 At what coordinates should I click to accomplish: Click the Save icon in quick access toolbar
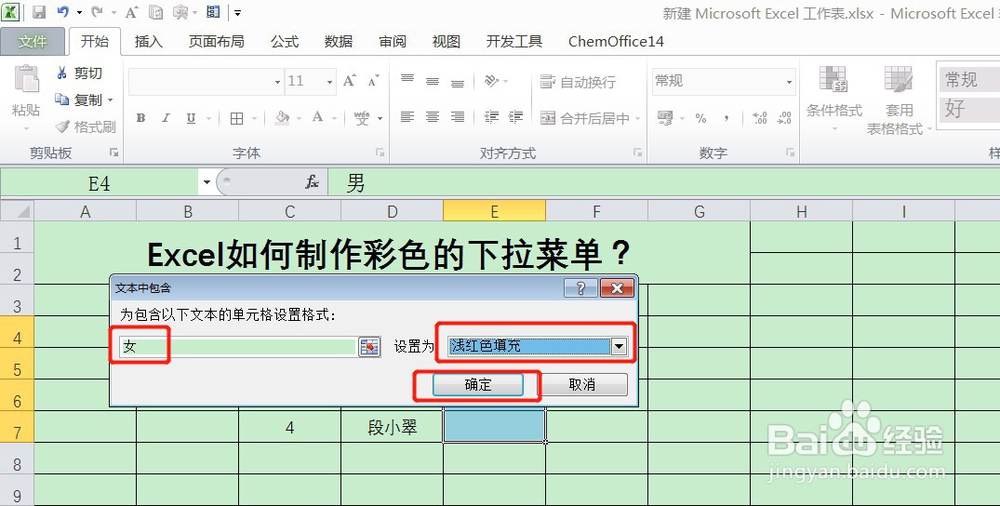tap(38, 12)
